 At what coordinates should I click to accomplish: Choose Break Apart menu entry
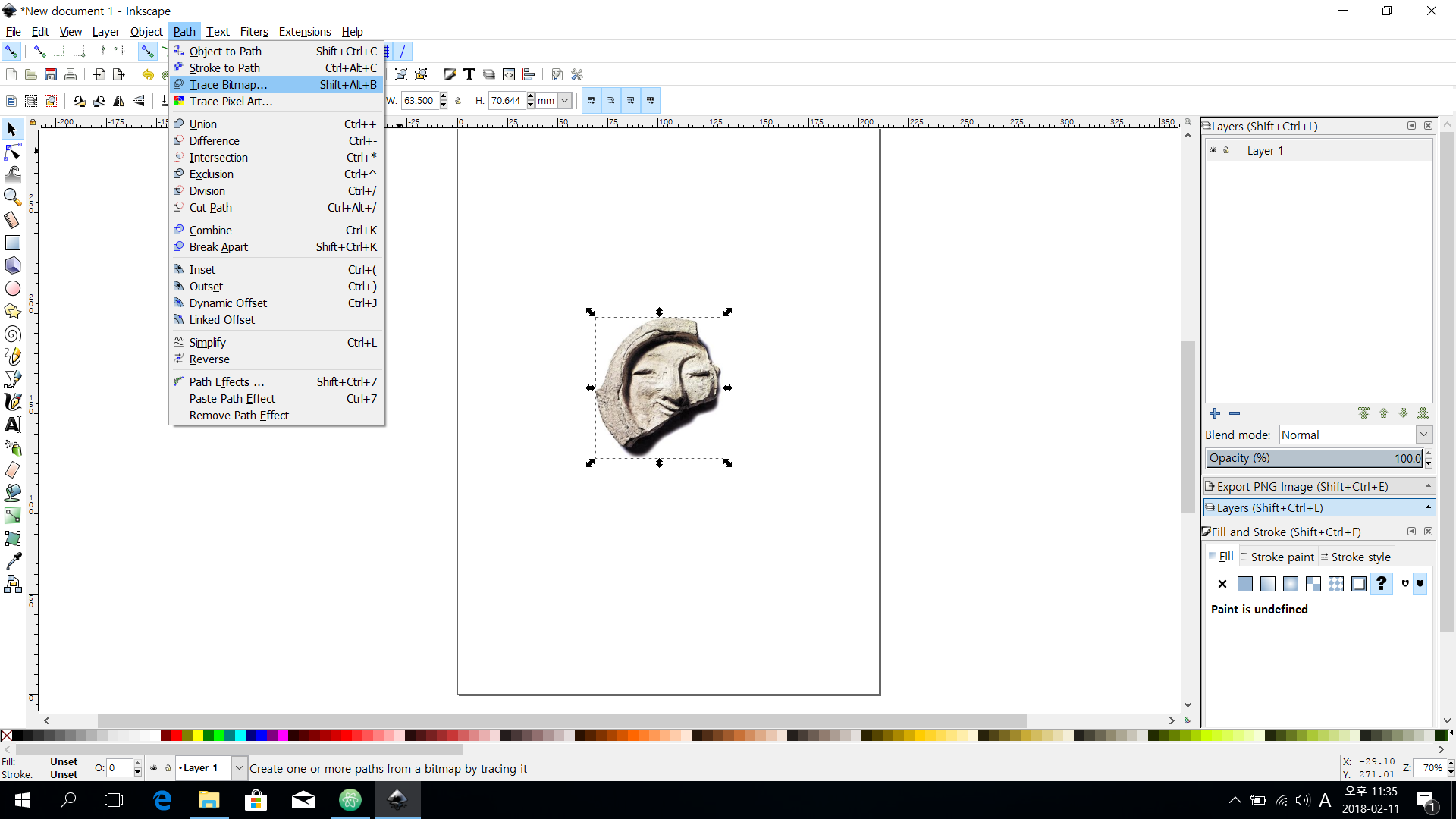(278, 246)
